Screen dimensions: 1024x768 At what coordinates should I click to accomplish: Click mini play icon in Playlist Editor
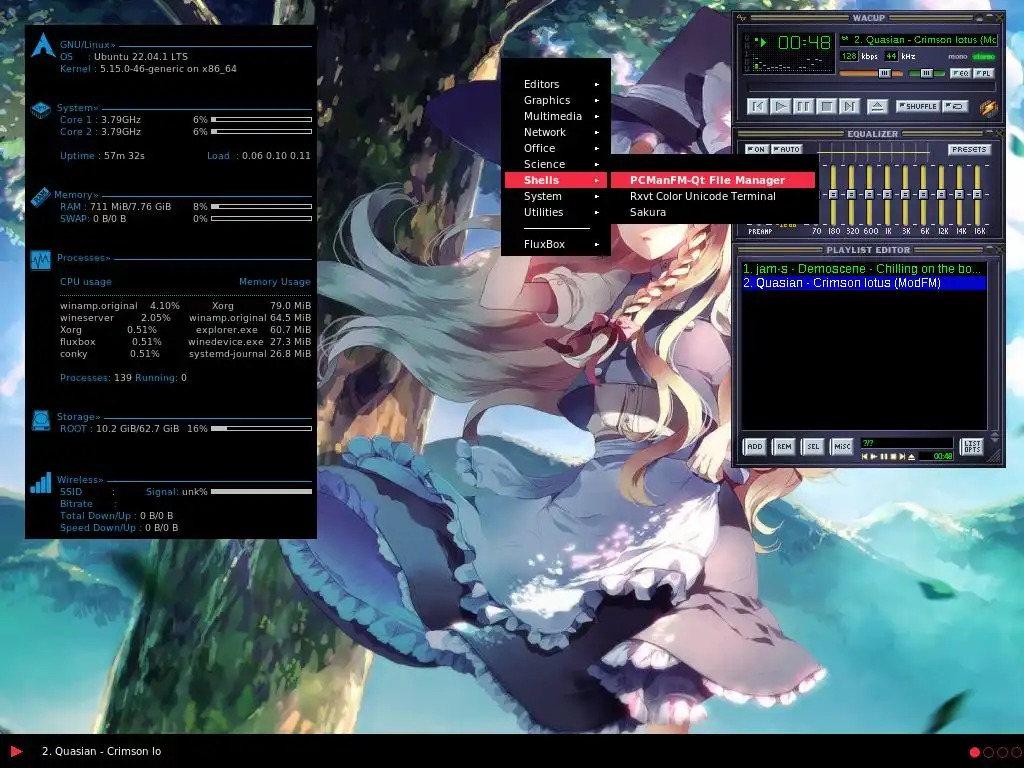pyautogui.click(x=874, y=456)
